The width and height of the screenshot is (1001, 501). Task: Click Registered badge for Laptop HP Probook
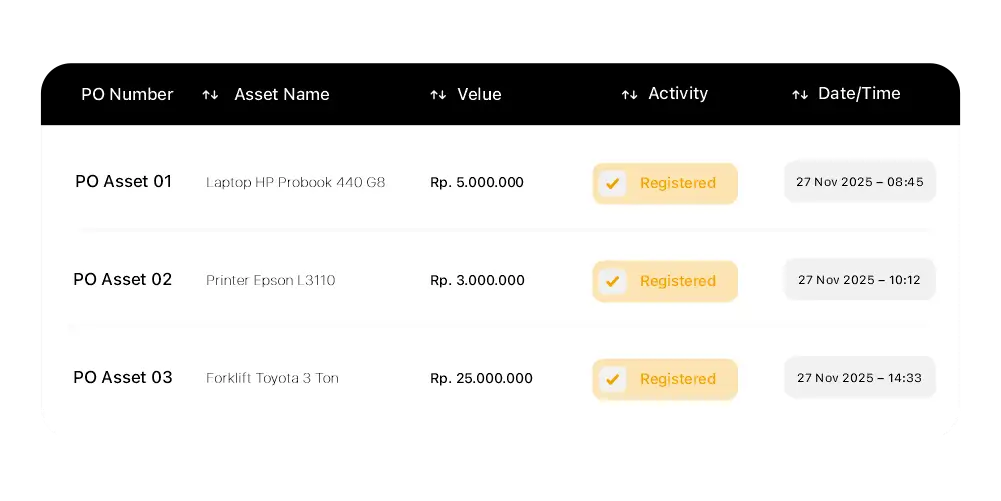pyautogui.click(x=677, y=184)
